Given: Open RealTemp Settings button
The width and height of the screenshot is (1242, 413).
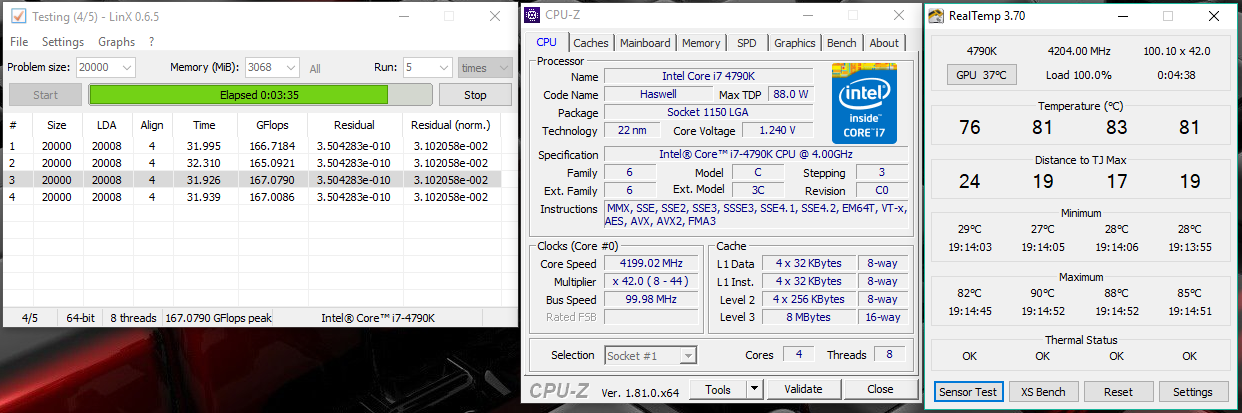Looking at the screenshot, I should coord(1193,392).
